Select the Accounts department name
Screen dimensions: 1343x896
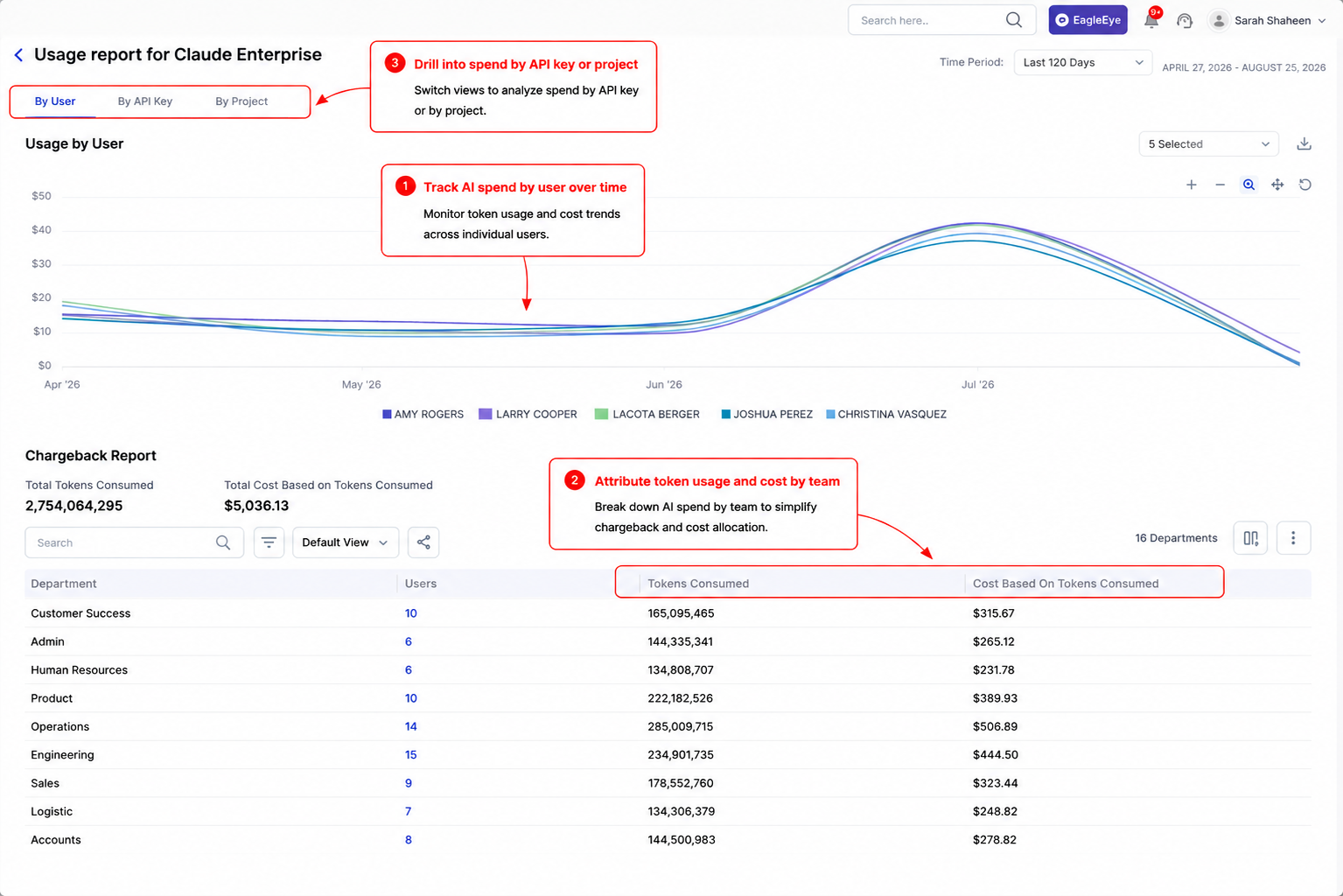(56, 840)
